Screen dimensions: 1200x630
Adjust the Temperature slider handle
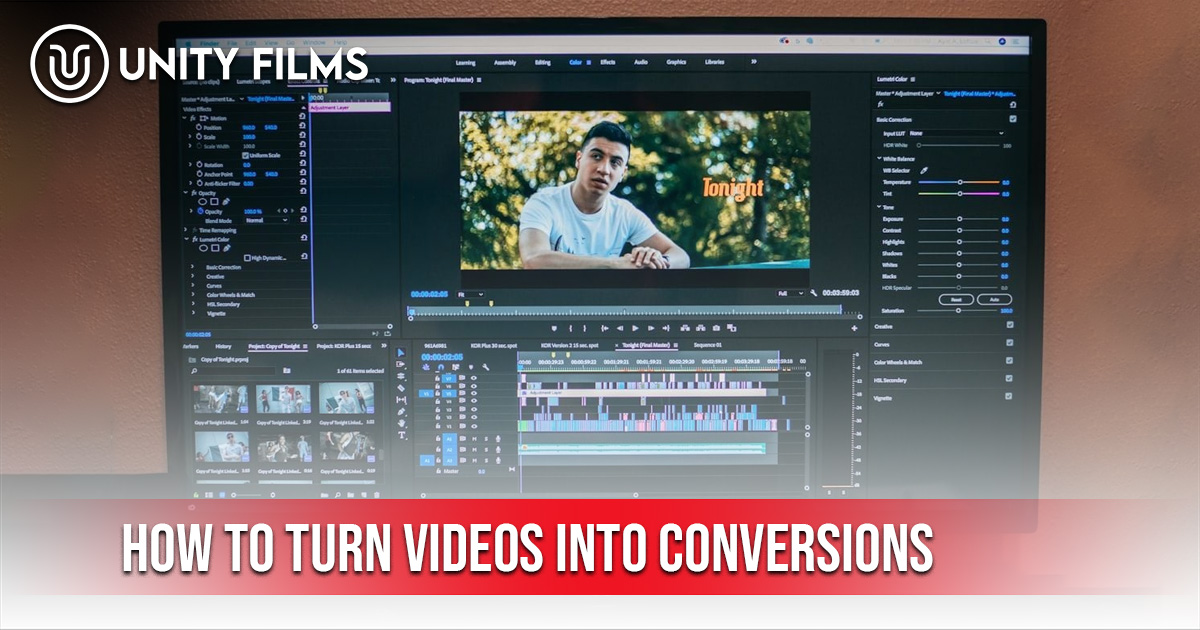click(960, 182)
